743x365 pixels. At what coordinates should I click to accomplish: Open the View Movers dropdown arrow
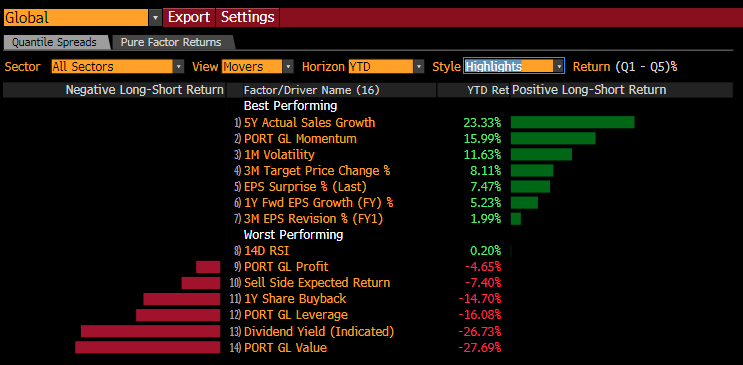[288, 66]
